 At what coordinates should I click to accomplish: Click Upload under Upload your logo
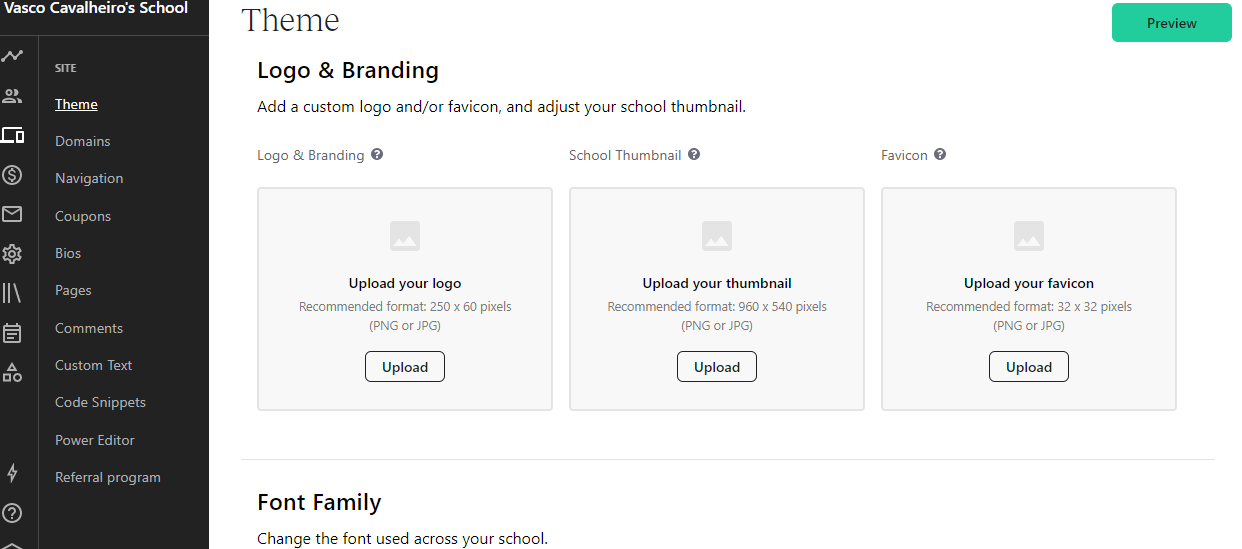405,367
